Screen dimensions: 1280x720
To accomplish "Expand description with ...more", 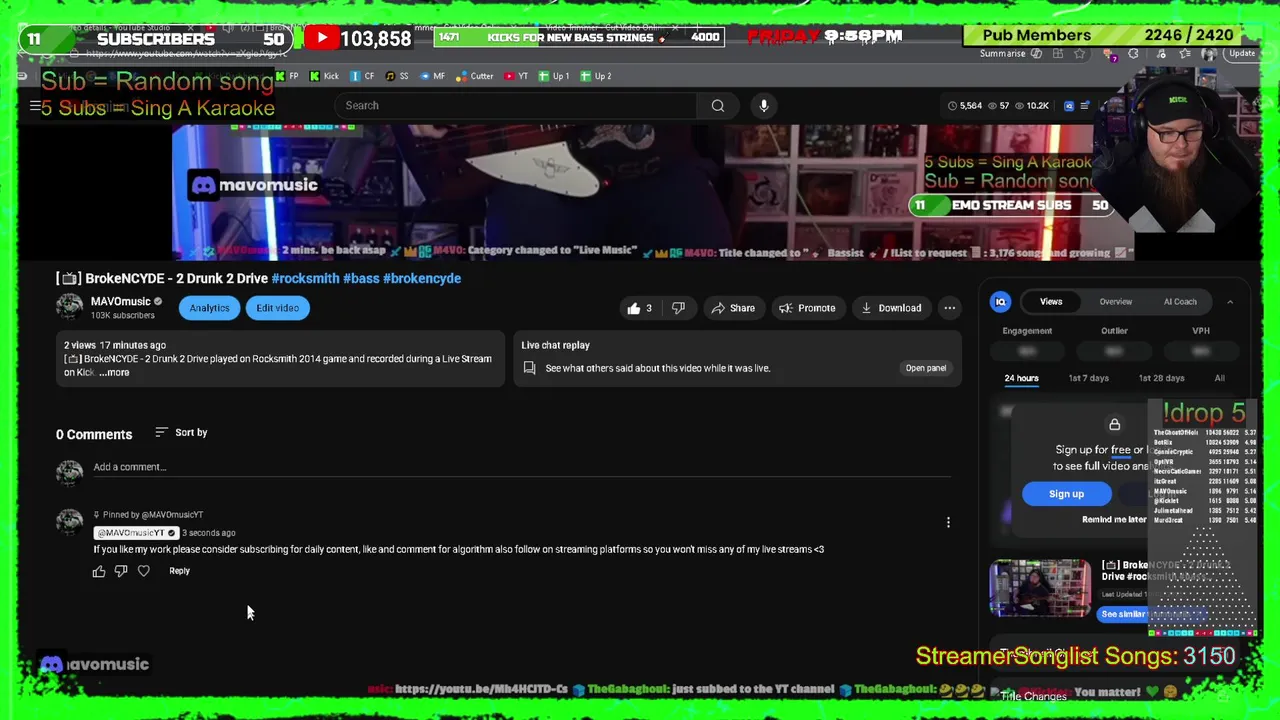I will click(x=114, y=372).
